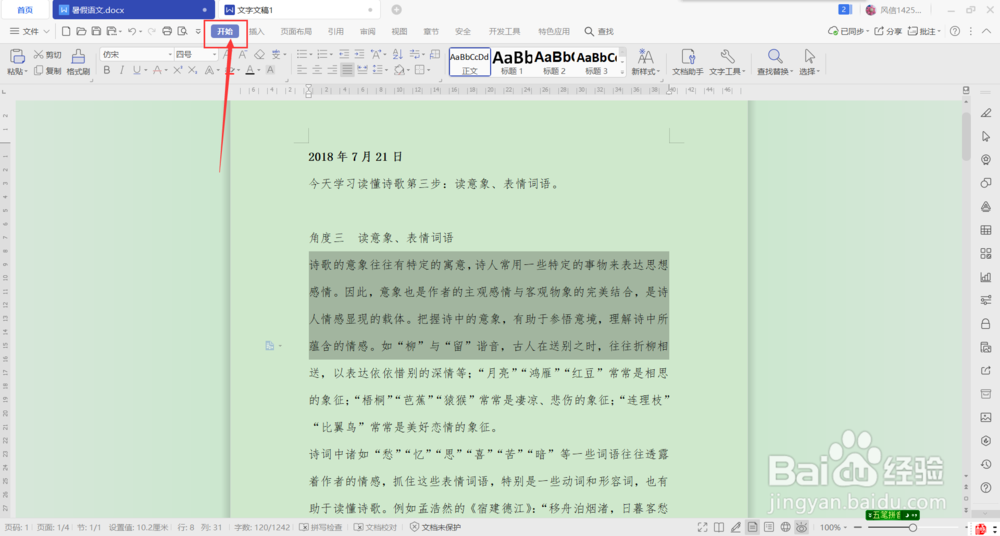Viewport: 1000px width, 536px height.
Task: Expand the 文件 menu arrow
Action: tap(47, 31)
